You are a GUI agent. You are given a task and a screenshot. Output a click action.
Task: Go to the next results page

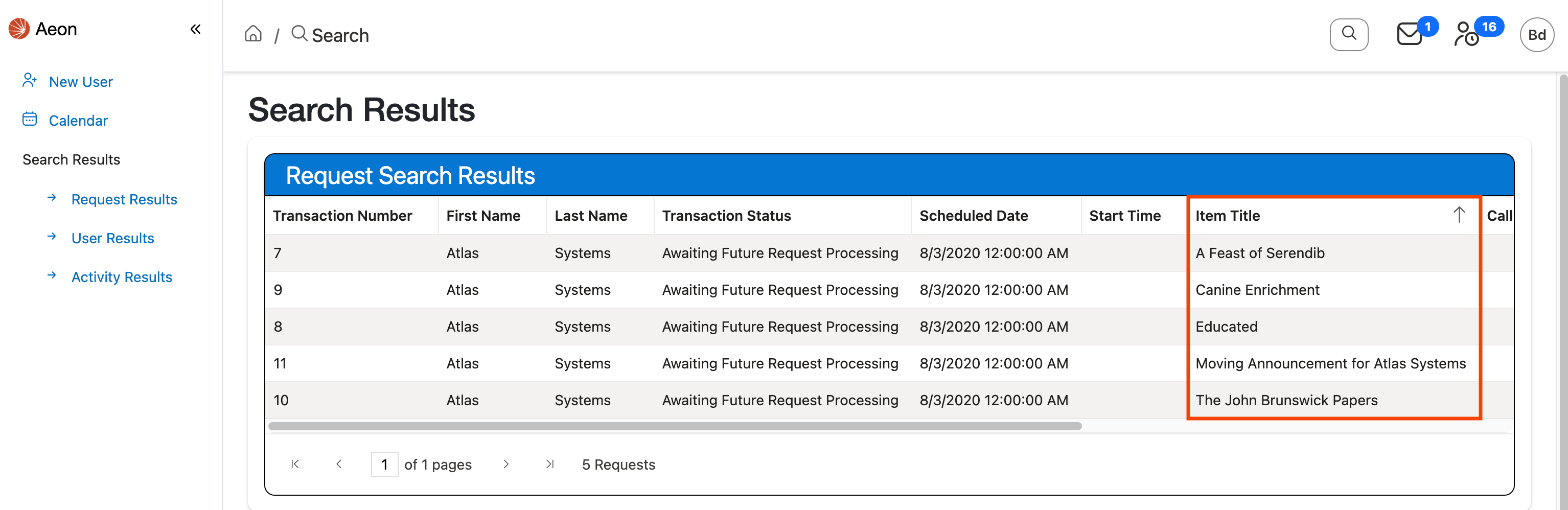point(506,465)
